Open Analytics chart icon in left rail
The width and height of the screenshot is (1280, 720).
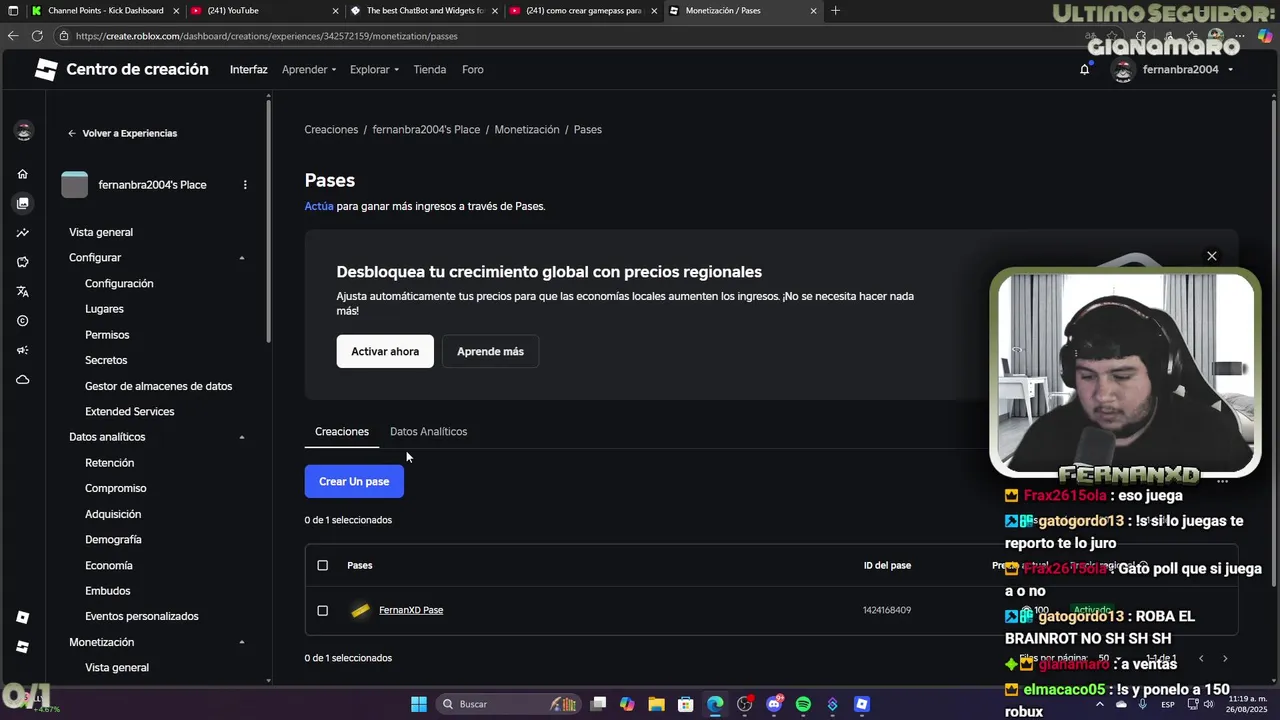[x=22, y=233]
